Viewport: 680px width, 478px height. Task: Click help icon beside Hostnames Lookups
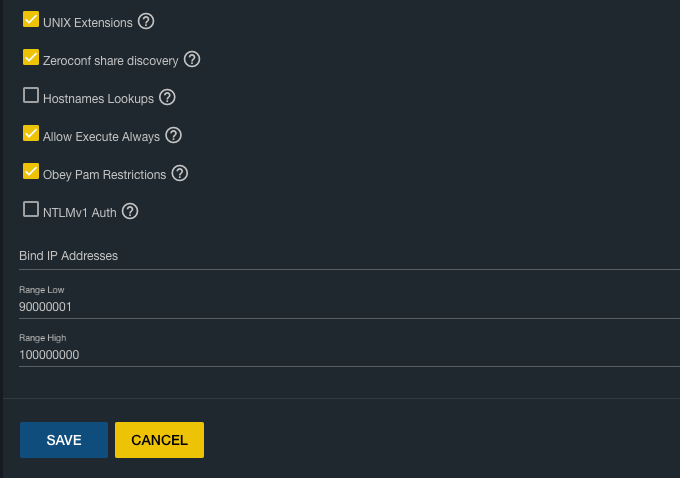pyautogui.click(x=167, y=97)
